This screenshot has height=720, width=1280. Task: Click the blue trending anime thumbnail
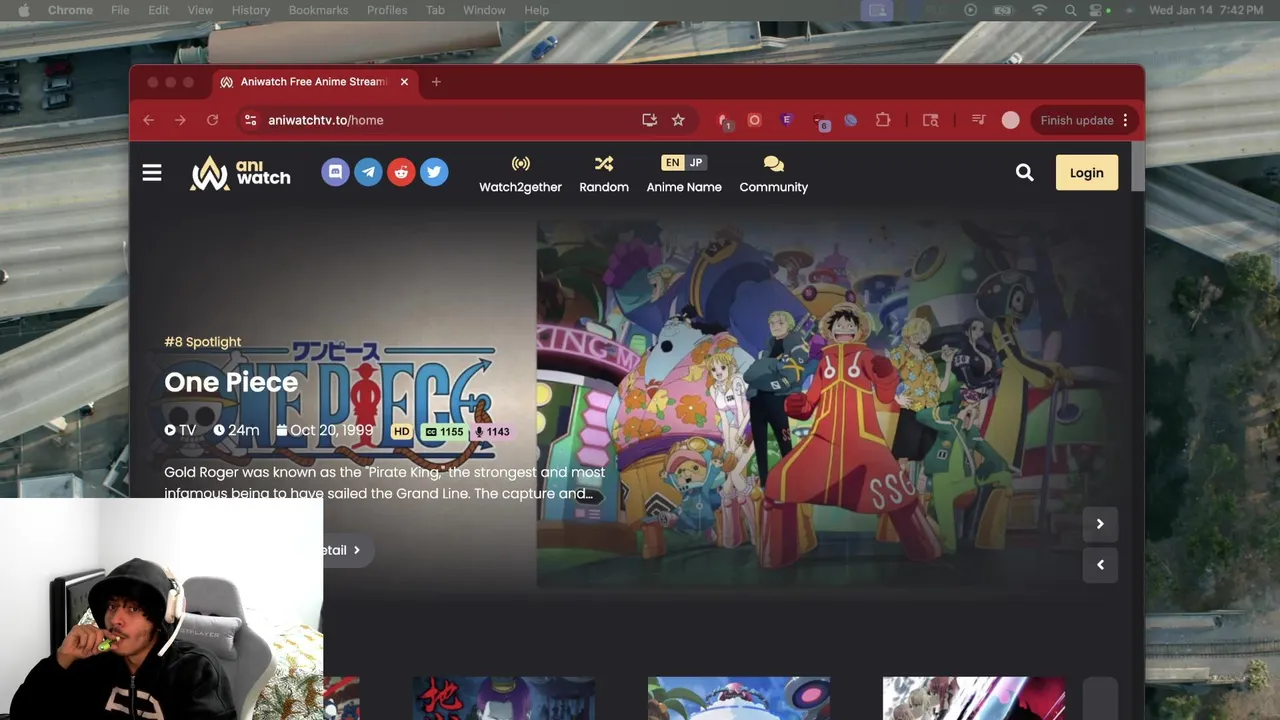click(x=739, y=698)
